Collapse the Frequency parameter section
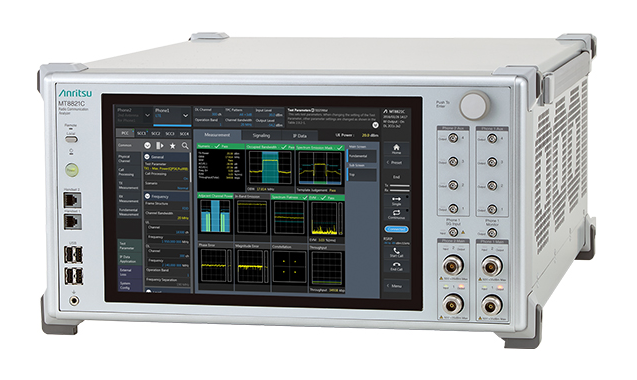This screenshot has height=380, width=637. 147,196
